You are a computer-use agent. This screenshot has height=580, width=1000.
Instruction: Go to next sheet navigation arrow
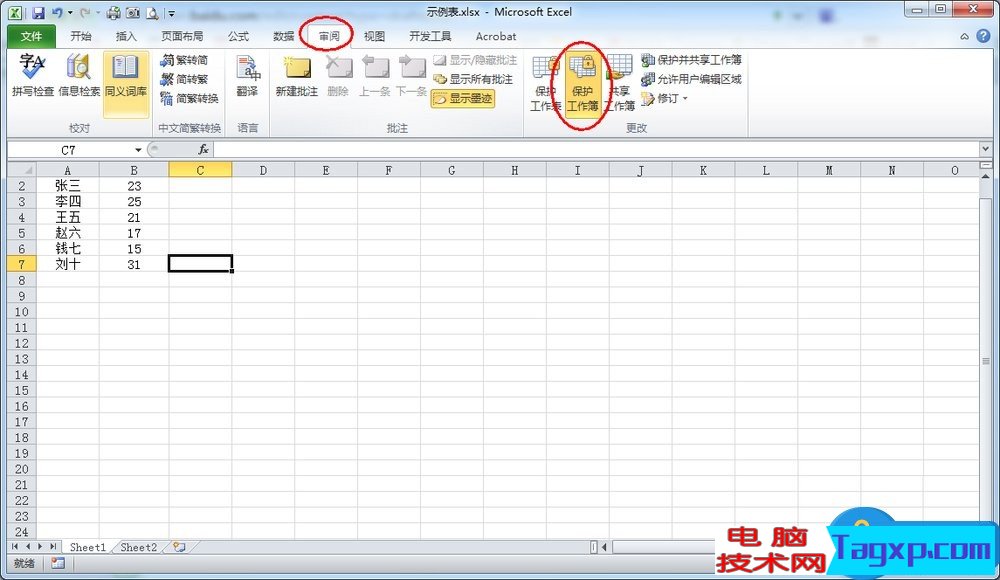coord(40,547)
